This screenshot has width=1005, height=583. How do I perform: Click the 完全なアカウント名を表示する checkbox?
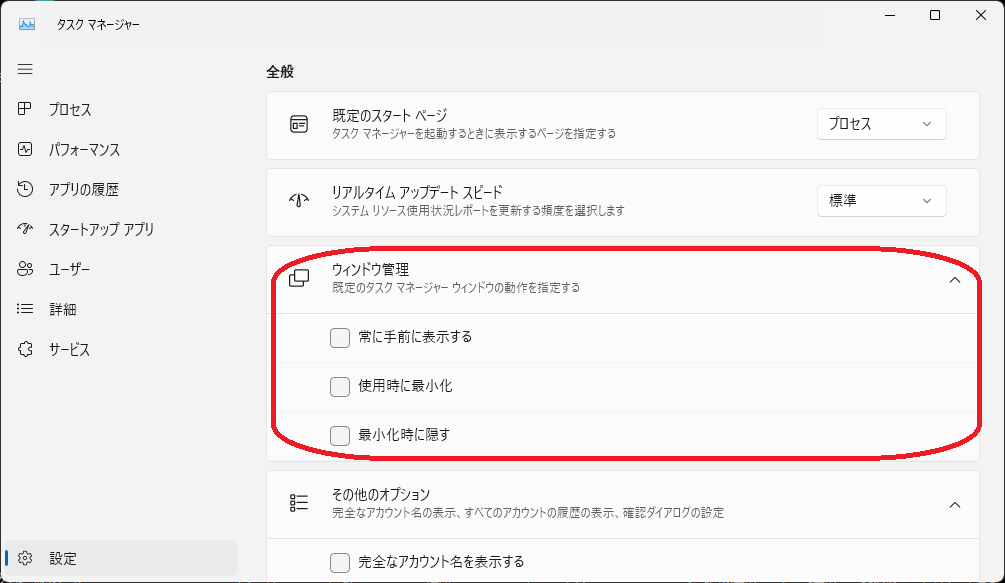pos(340,562)
